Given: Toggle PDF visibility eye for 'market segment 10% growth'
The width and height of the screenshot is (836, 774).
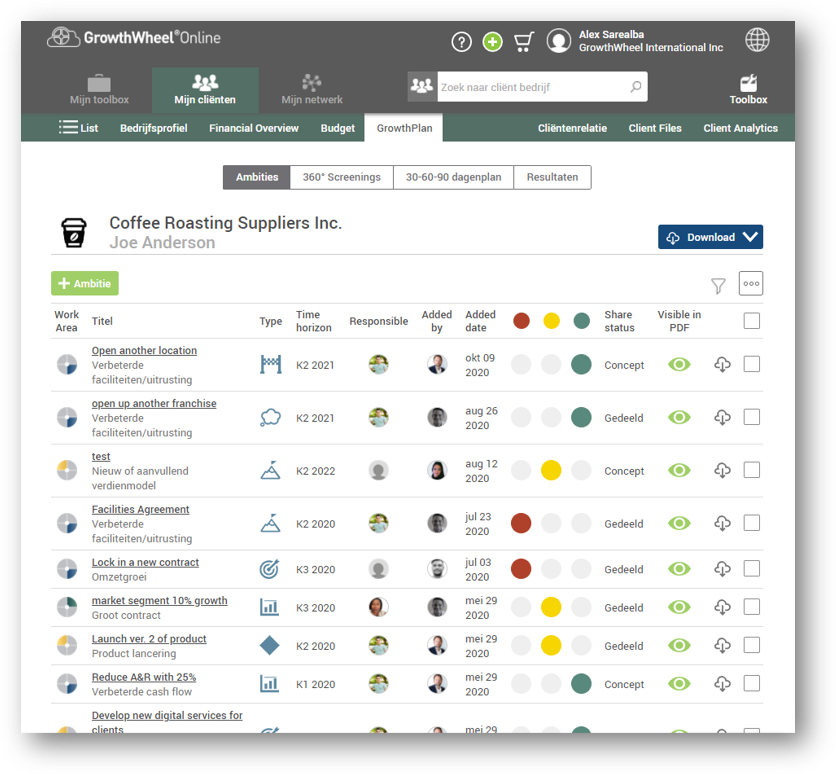Looking at the screenshot, I should click(679, 607).
